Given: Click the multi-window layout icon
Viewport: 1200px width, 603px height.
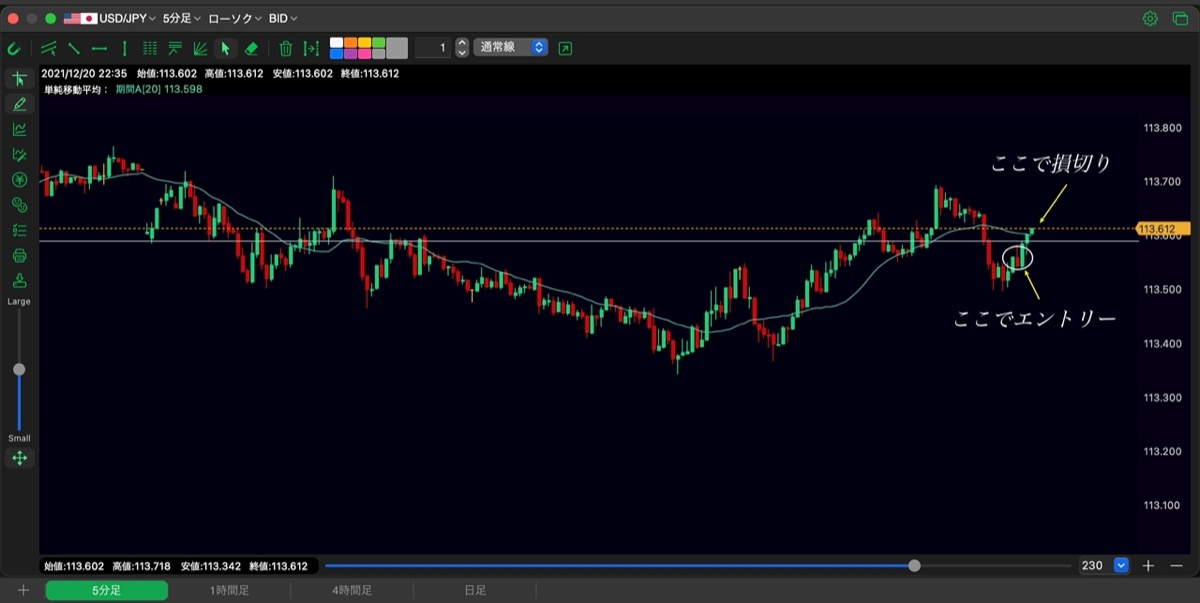Looking at the screenshot, I should pyautogui.click(x=1178, y=19).
